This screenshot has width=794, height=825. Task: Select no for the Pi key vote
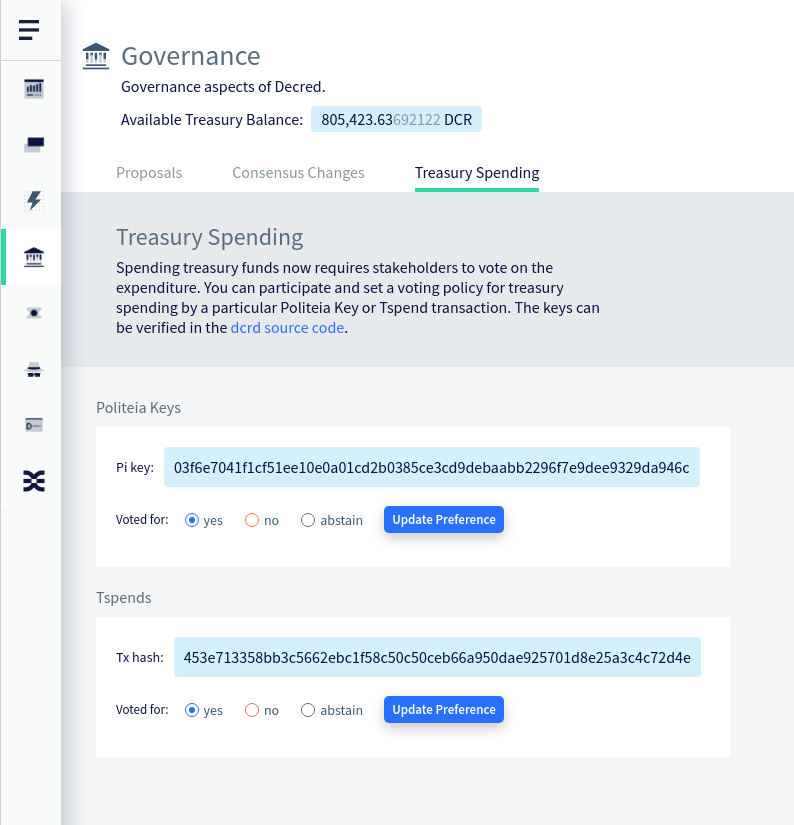point(252,520)
